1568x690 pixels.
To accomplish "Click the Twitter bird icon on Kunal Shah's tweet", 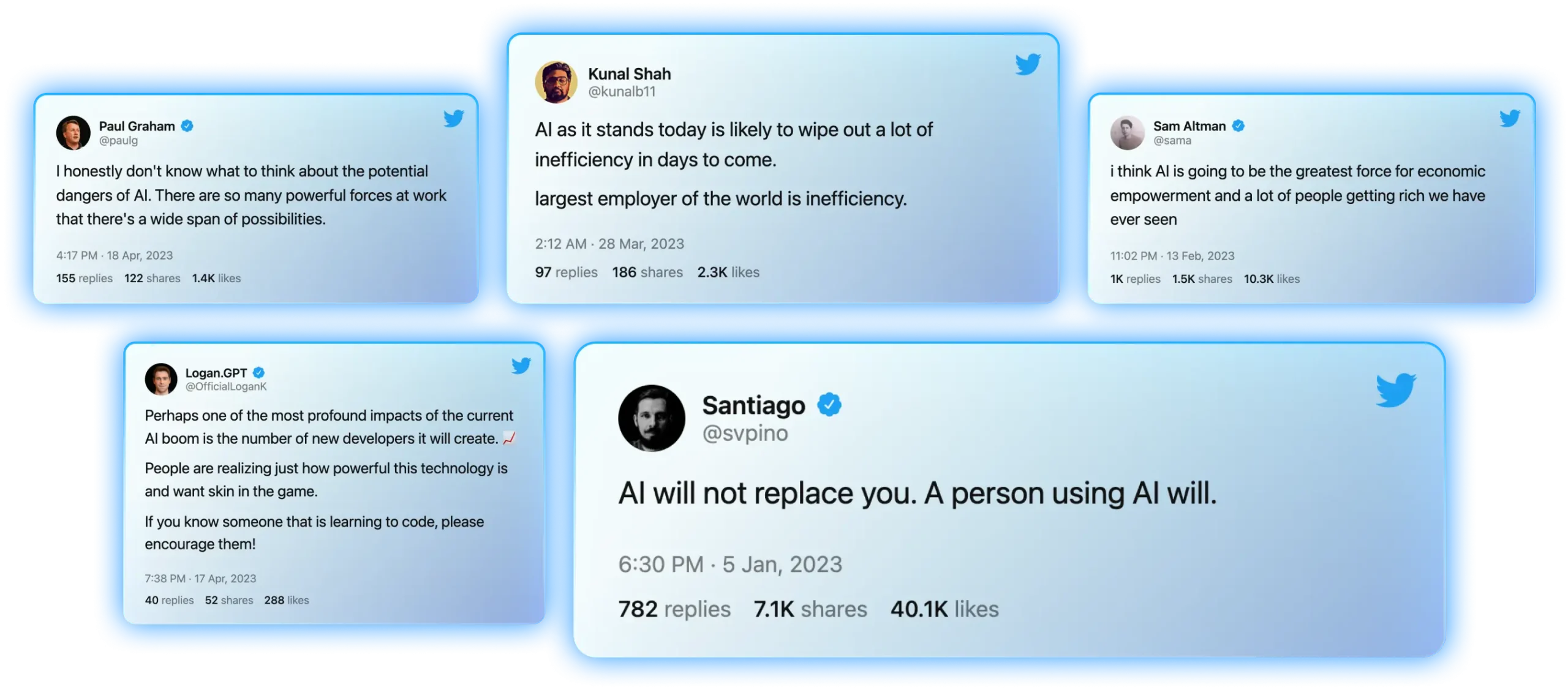I will pyautogui.click(x=1027, y=64).
